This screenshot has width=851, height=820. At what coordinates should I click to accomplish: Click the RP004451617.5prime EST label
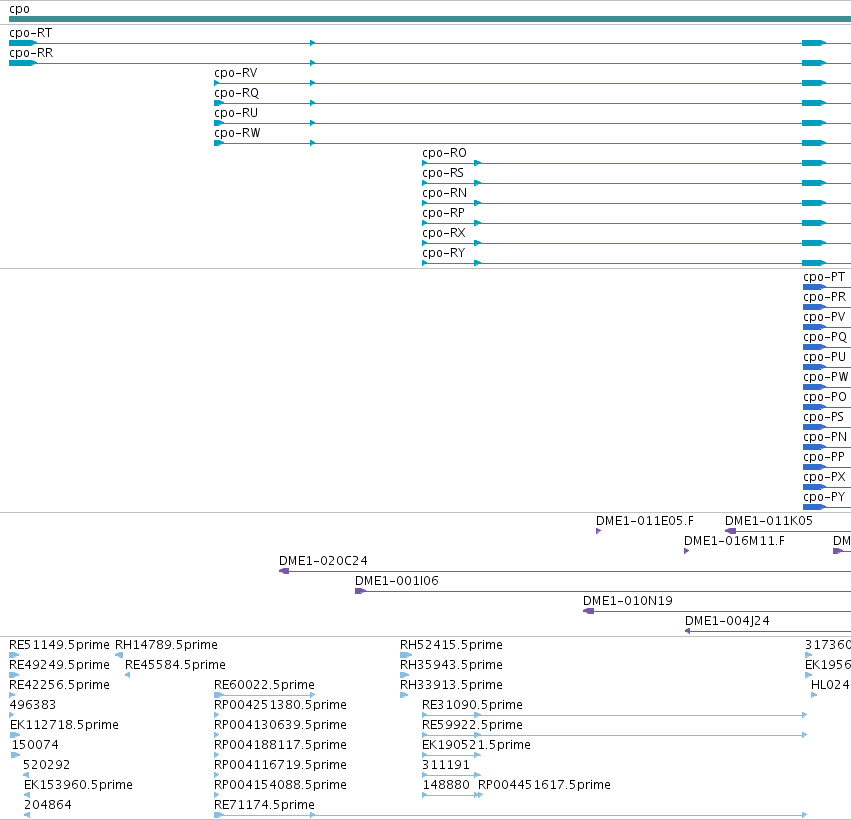coord(544,786)
